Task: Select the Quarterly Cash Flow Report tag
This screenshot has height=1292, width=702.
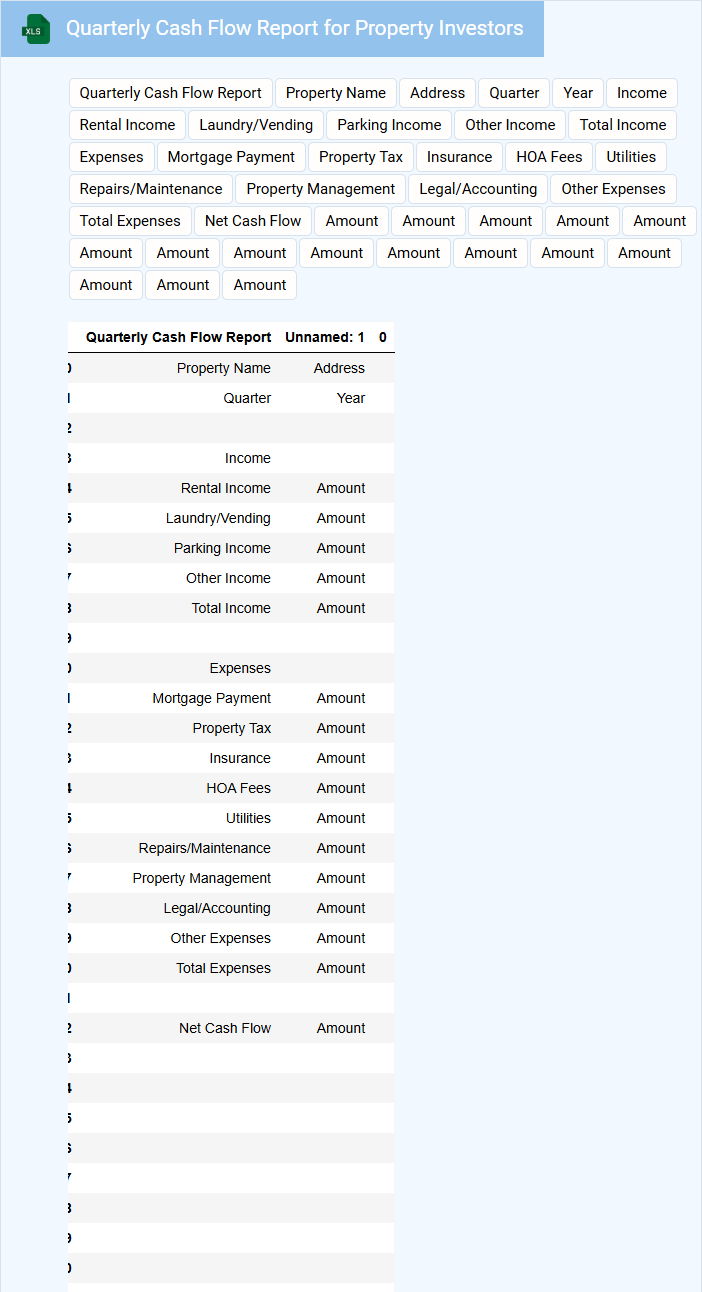Action: pos(171,93)
